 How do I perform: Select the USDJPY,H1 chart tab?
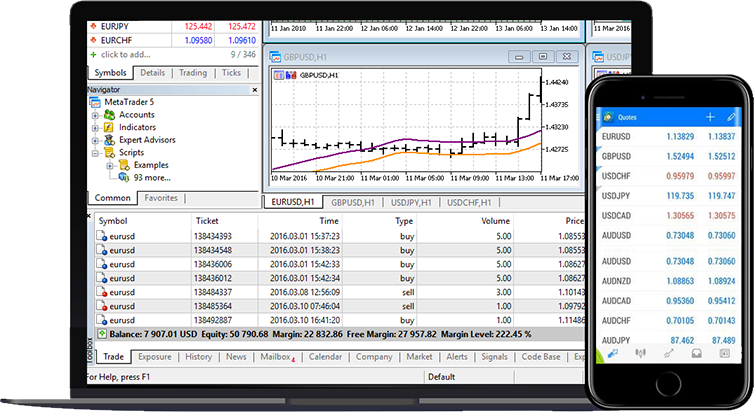click(x=411, y=202)
